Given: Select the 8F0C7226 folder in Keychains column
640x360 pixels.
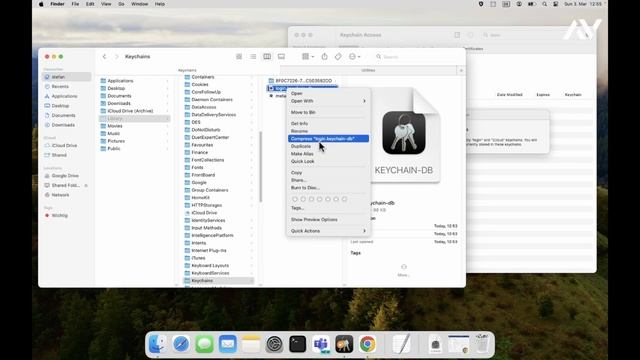Looking at the screenshot, I should (x=303, y=81).
